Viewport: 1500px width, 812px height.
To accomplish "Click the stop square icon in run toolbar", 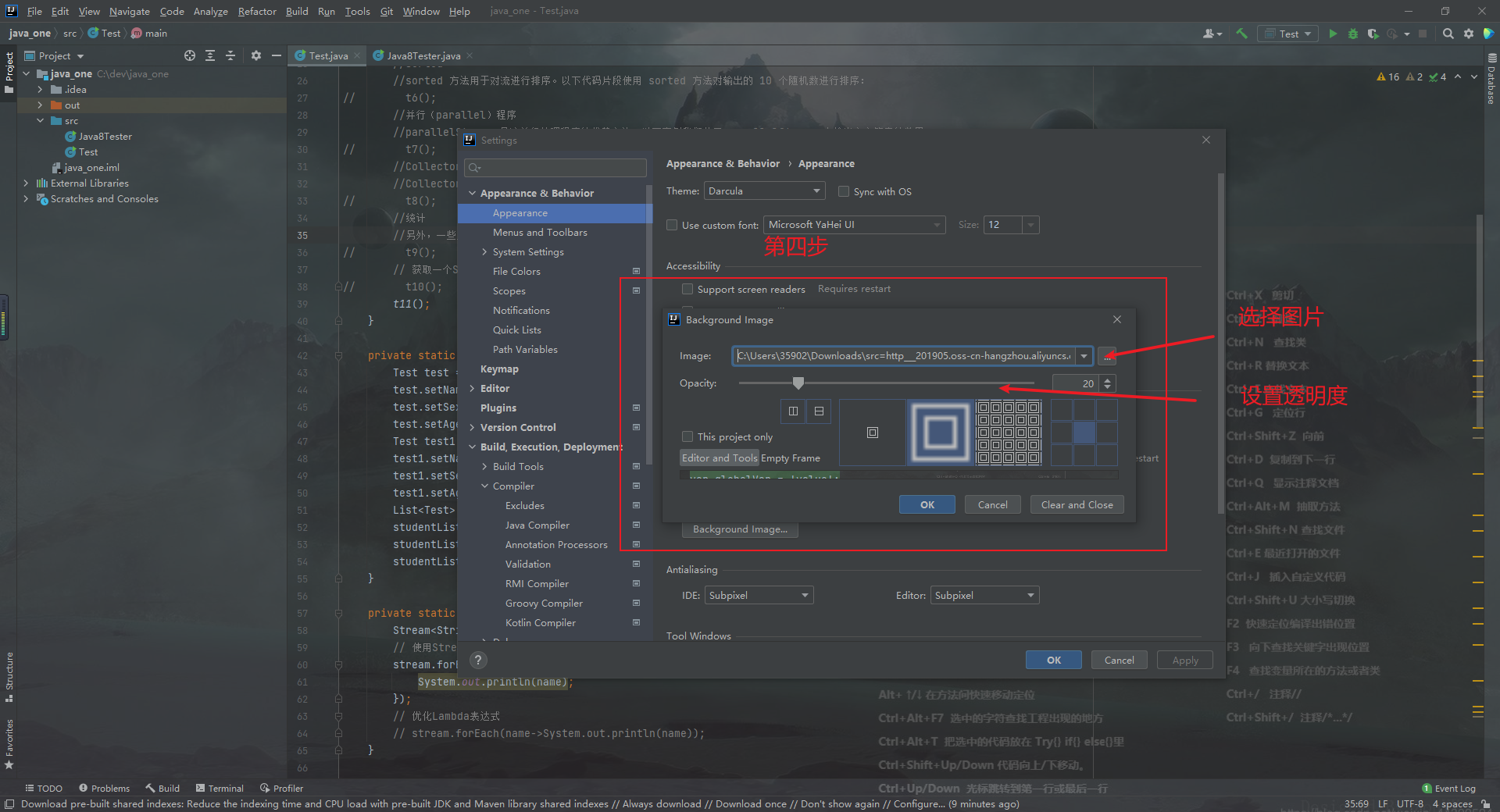I will [1423, 34].
